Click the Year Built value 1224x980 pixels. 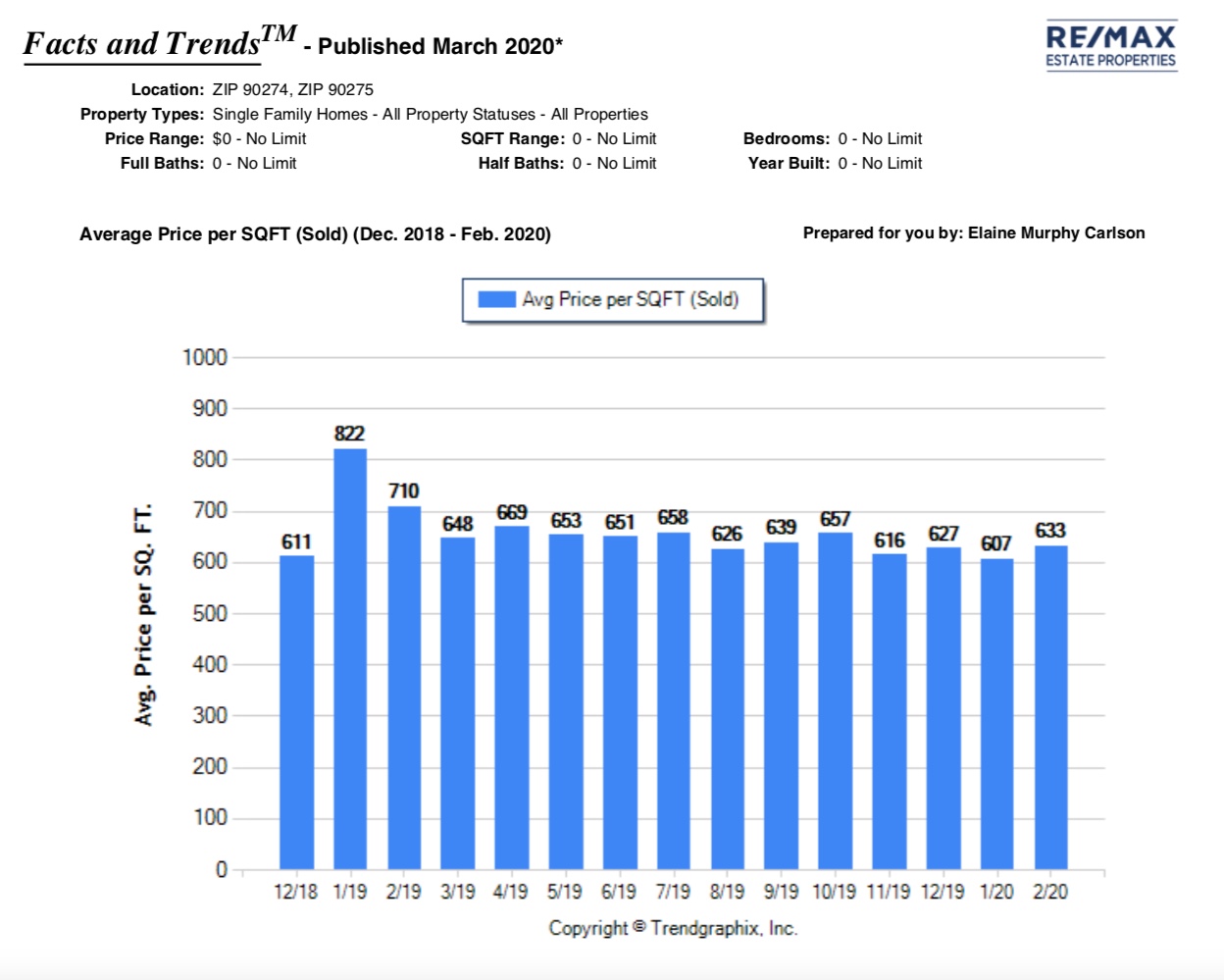[x=881, y=163]
